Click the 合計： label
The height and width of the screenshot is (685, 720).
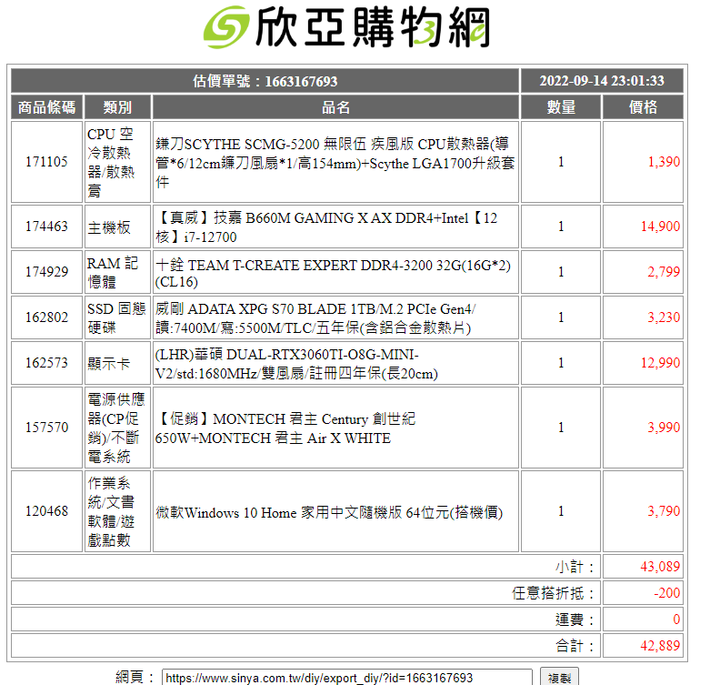click(x=575, y=646)
